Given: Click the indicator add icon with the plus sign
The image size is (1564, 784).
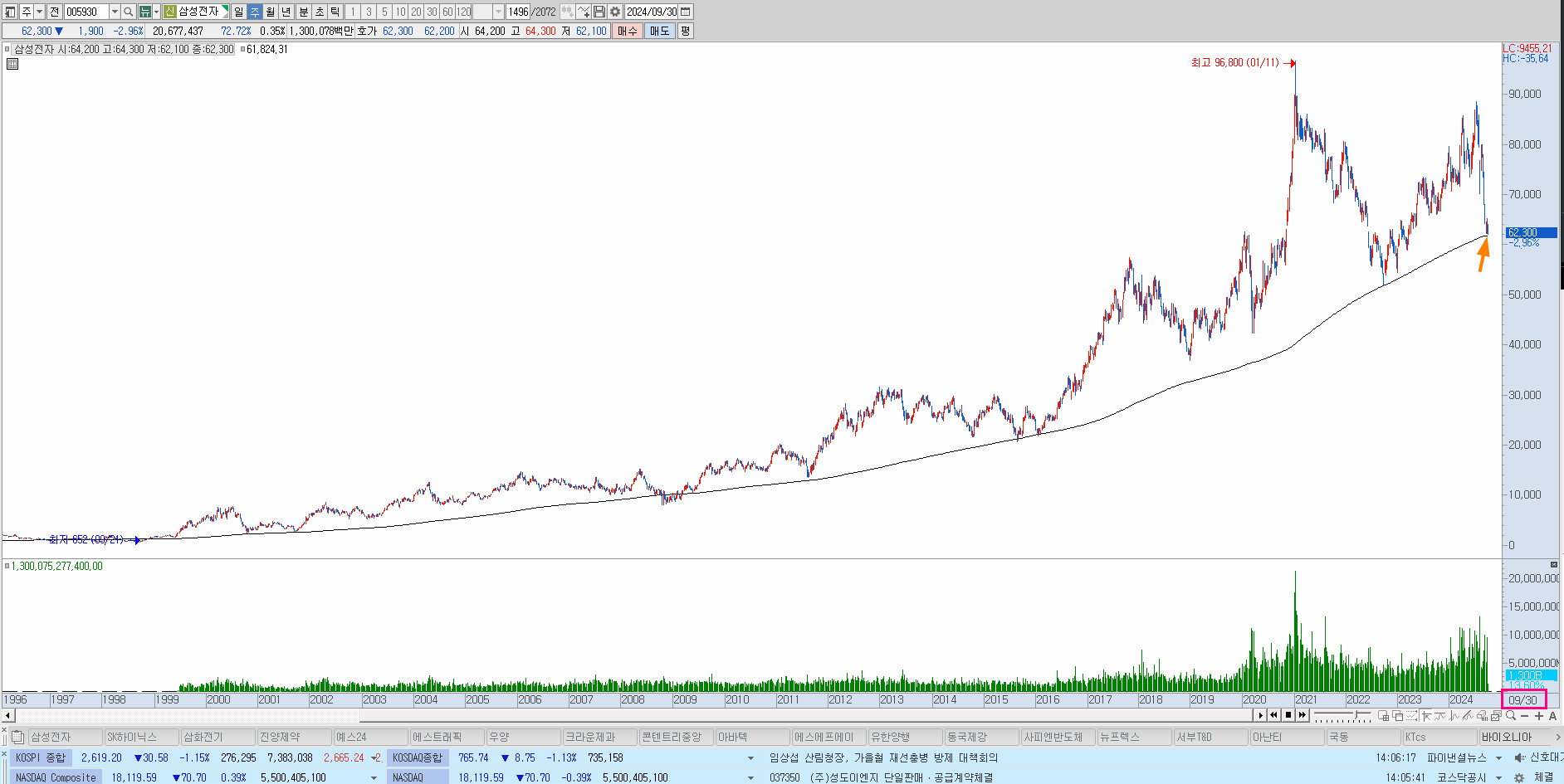Looking at the screenshot, I should tap(583, 12).
